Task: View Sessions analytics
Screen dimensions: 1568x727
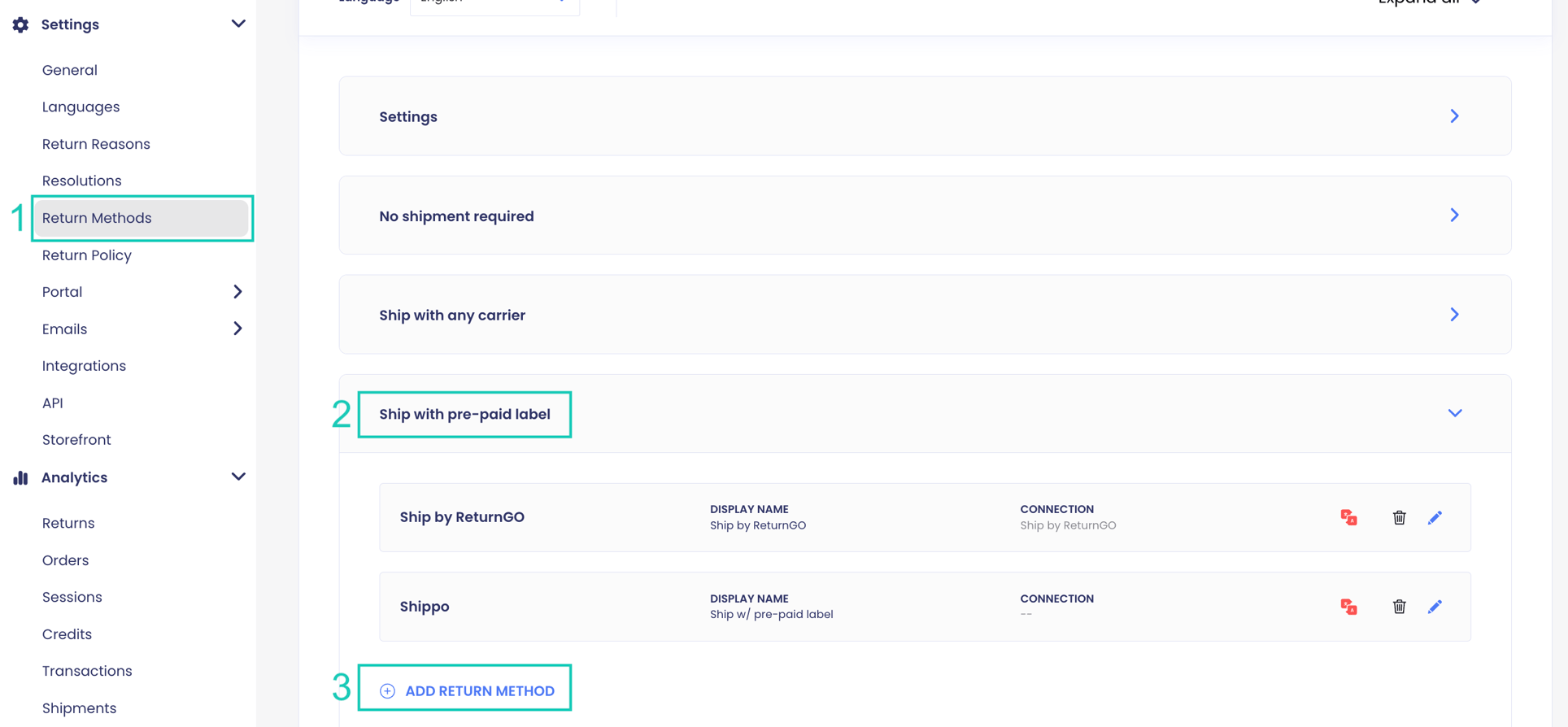Action: [72, 597]
